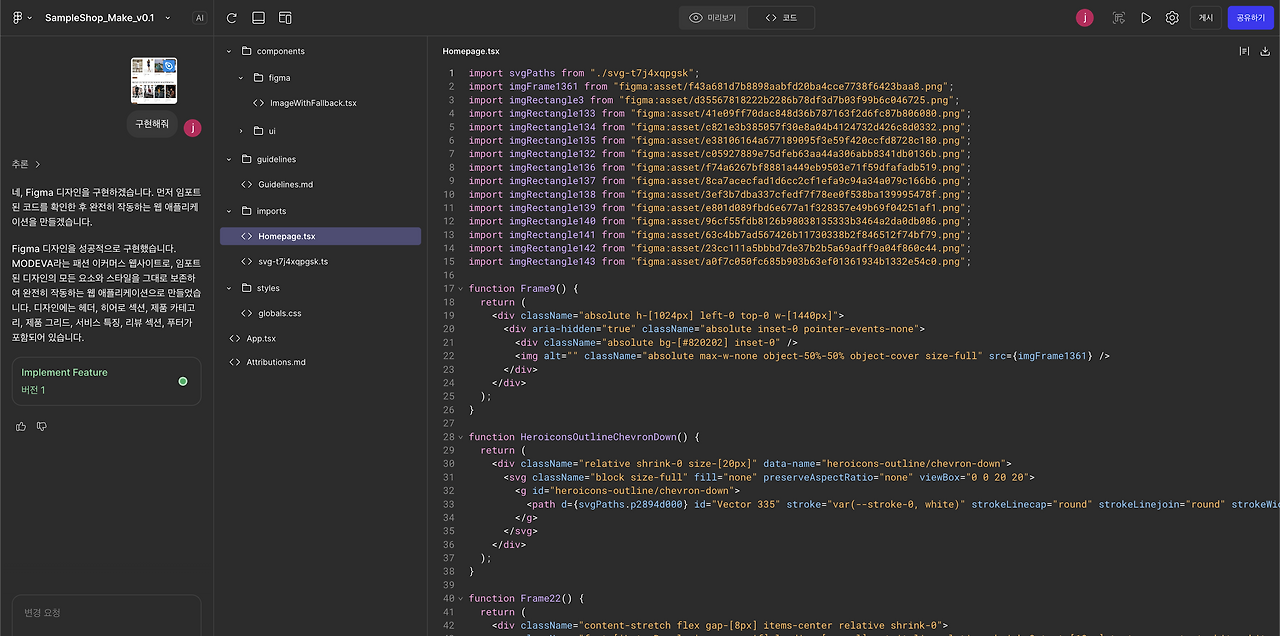Open the settings gear icon
Screen dimensions: 1280x636
[x=1172, y=18]
